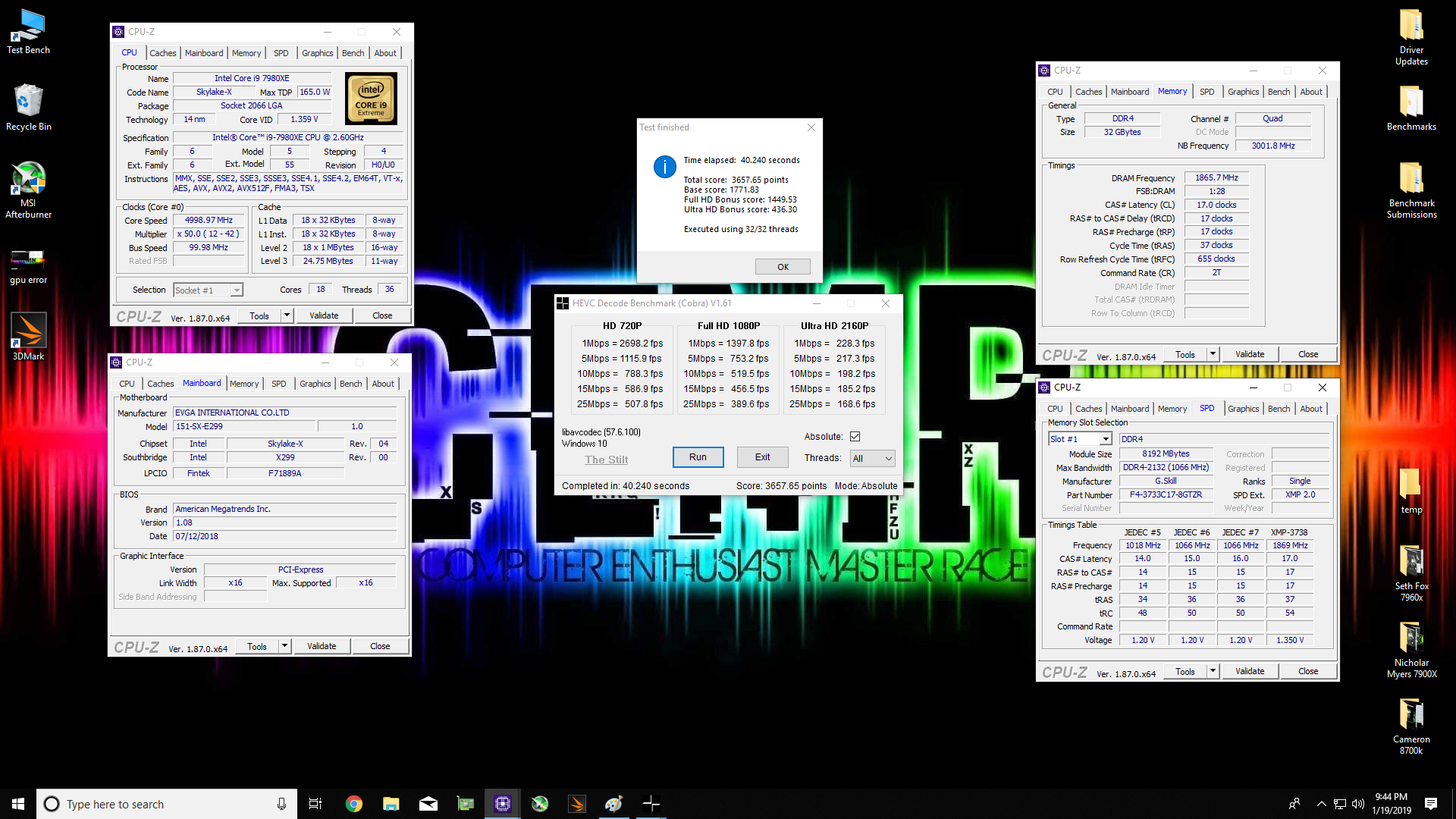Click Validate in Mainboard CPU-Z window

pos(322,646)
